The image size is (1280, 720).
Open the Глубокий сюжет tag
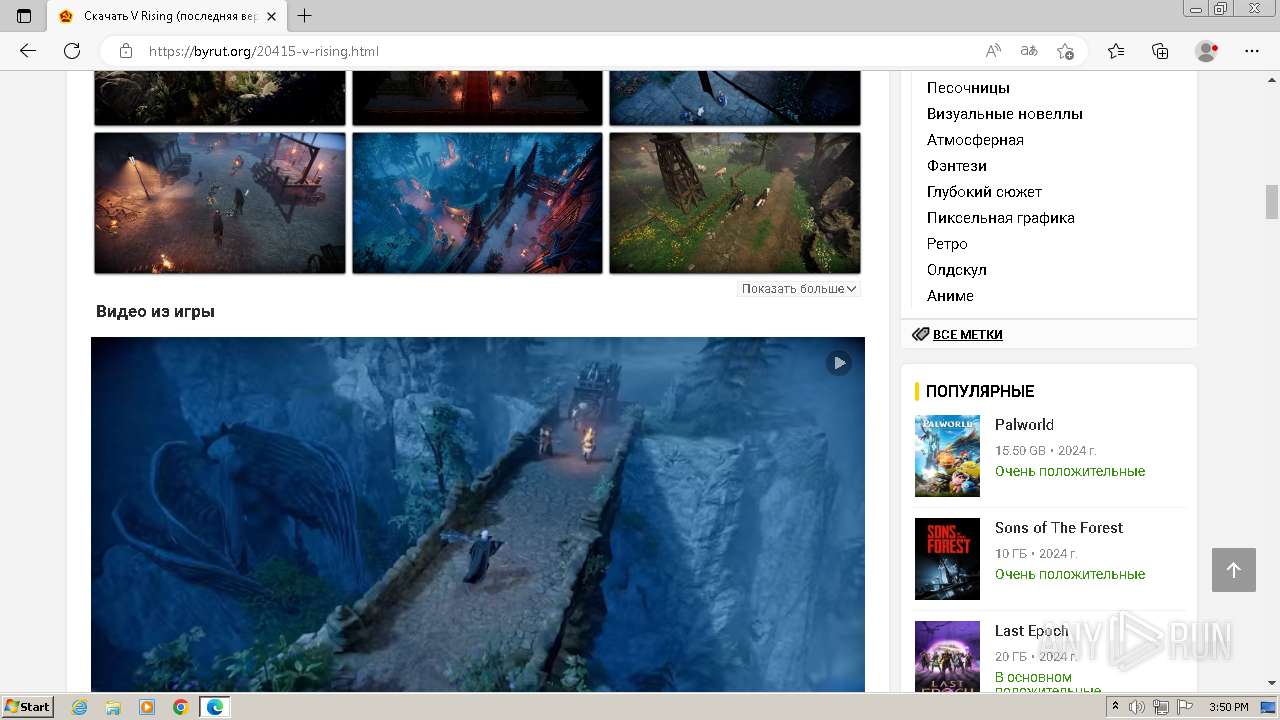pos(984,192)
